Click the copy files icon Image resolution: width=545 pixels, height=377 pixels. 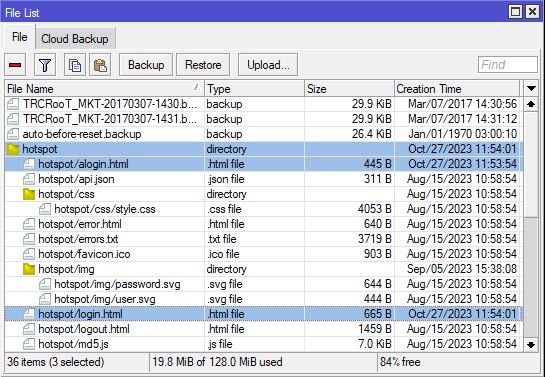(75, 65)
